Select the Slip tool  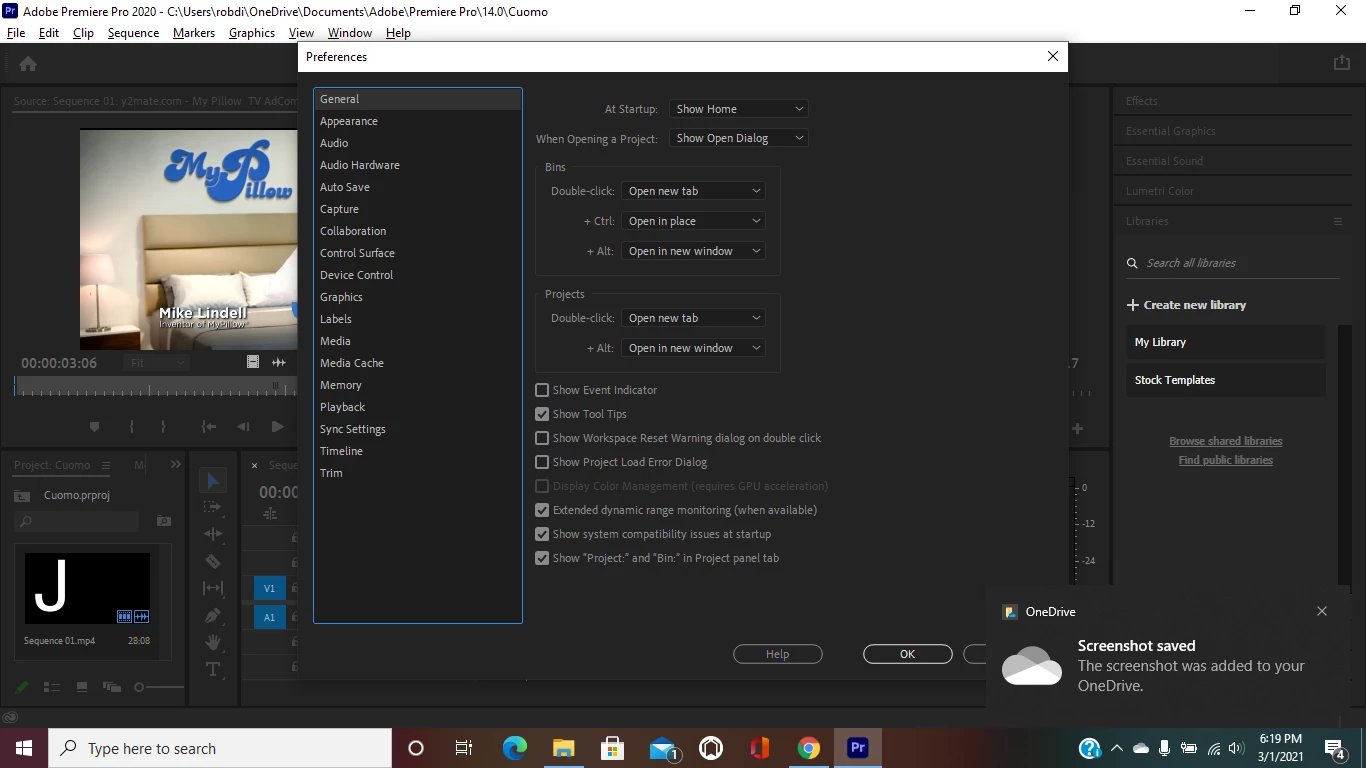(213, 589)
